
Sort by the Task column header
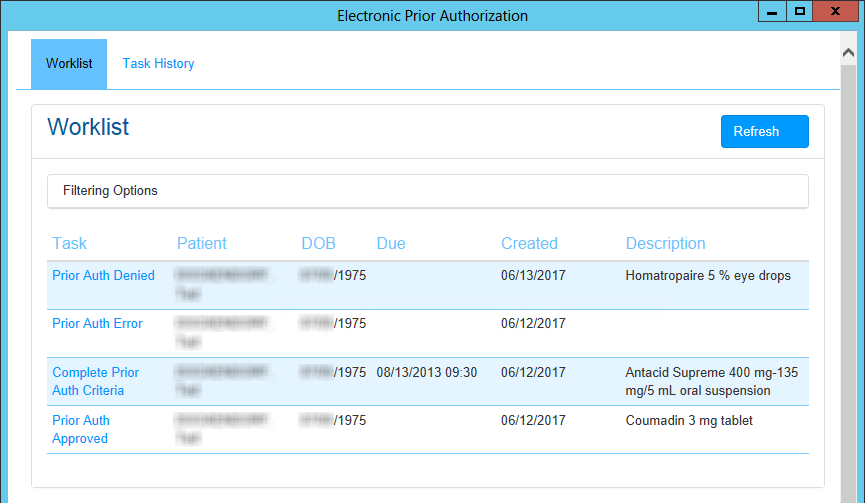coord(70,243)
